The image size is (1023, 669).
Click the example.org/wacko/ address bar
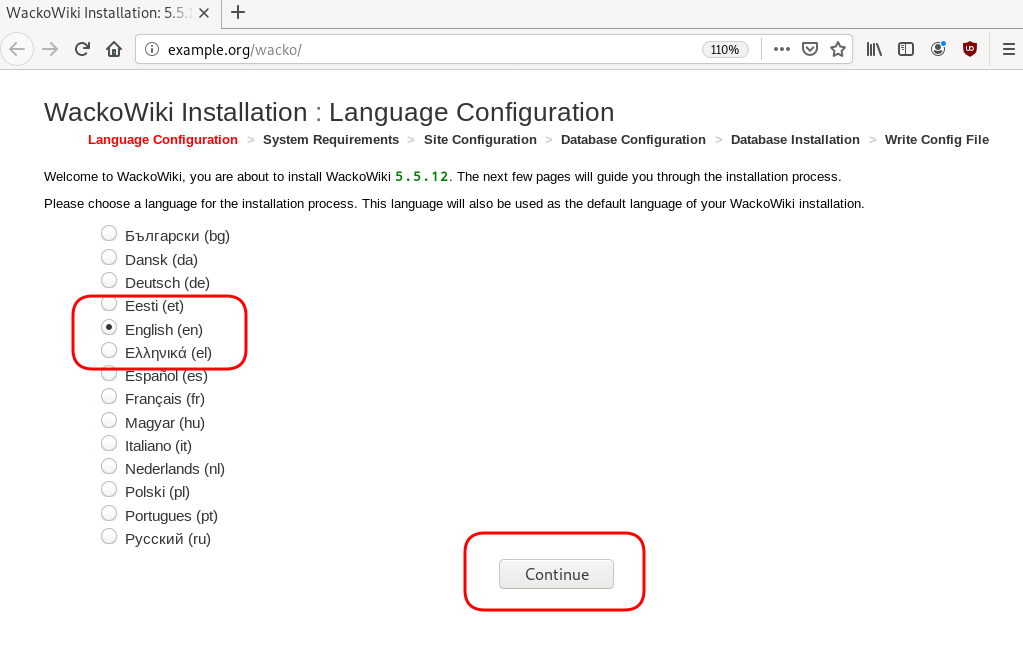coord(420,49)
